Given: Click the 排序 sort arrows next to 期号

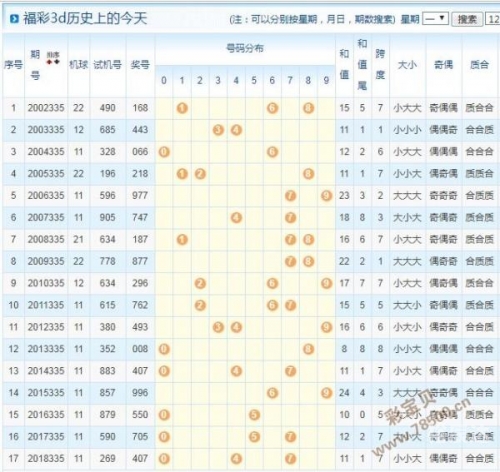Looking at the screenshot, I should (x=53, y=58).
